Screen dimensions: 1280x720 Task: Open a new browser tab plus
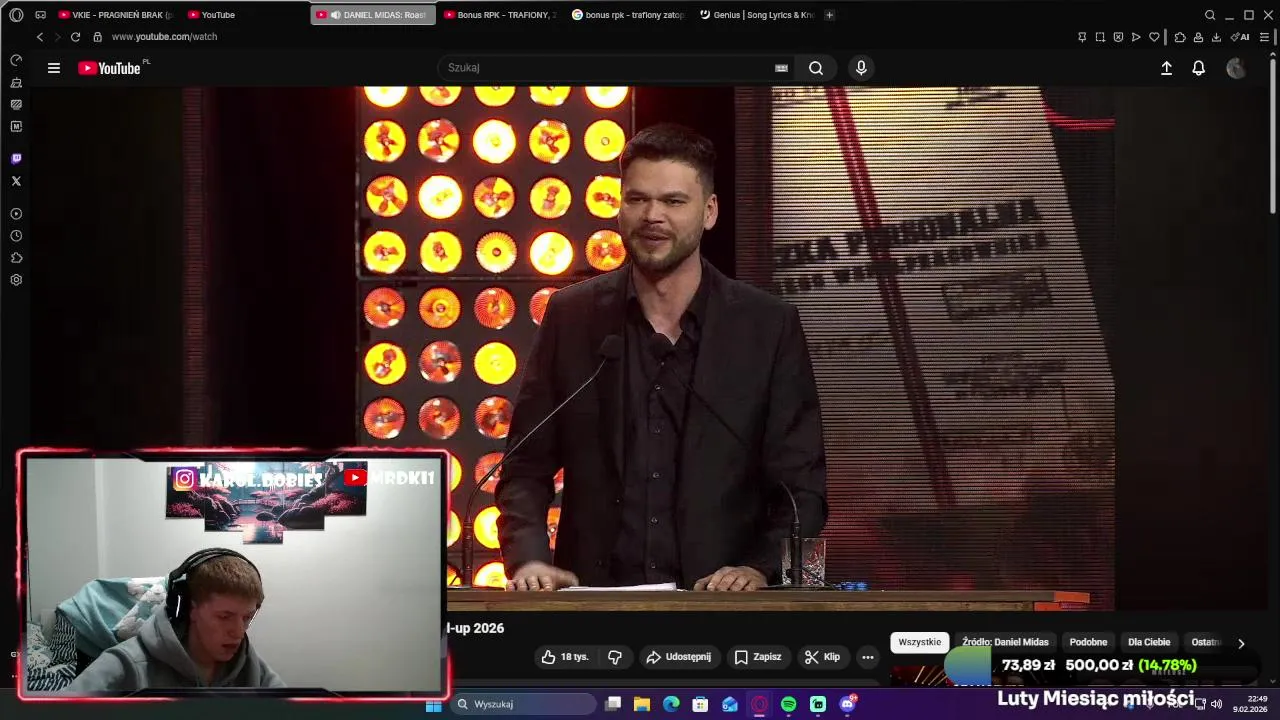(x=829, y=15)
